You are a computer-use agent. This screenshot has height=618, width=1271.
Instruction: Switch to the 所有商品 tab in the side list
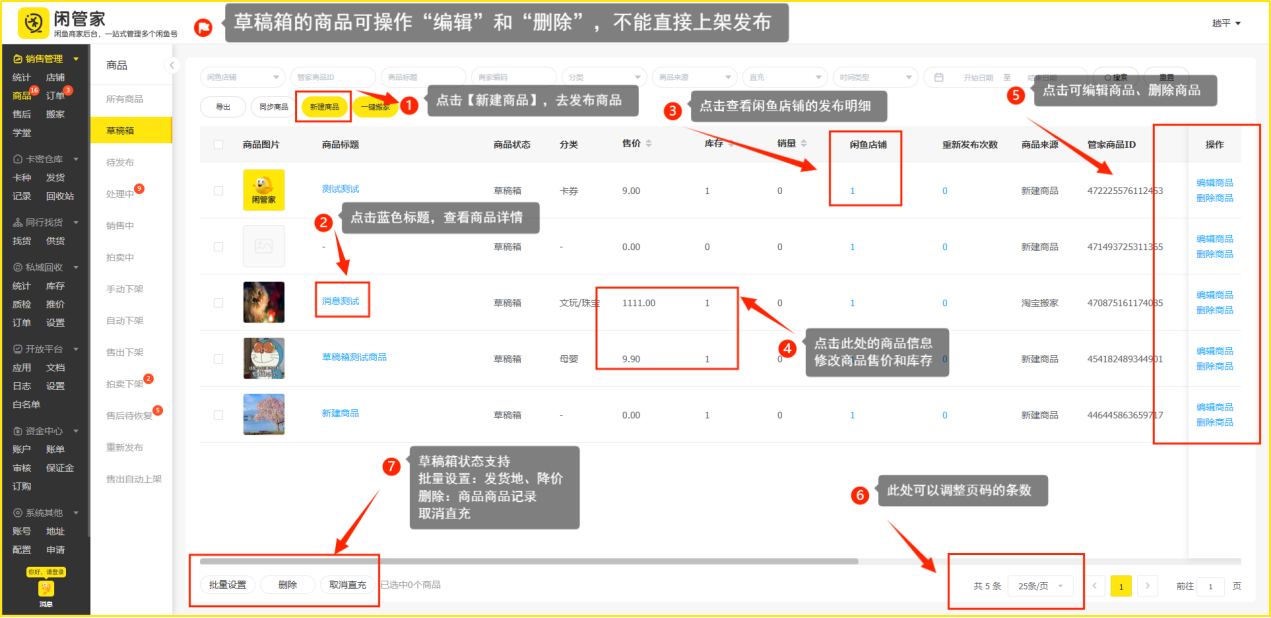click(125, 98)
